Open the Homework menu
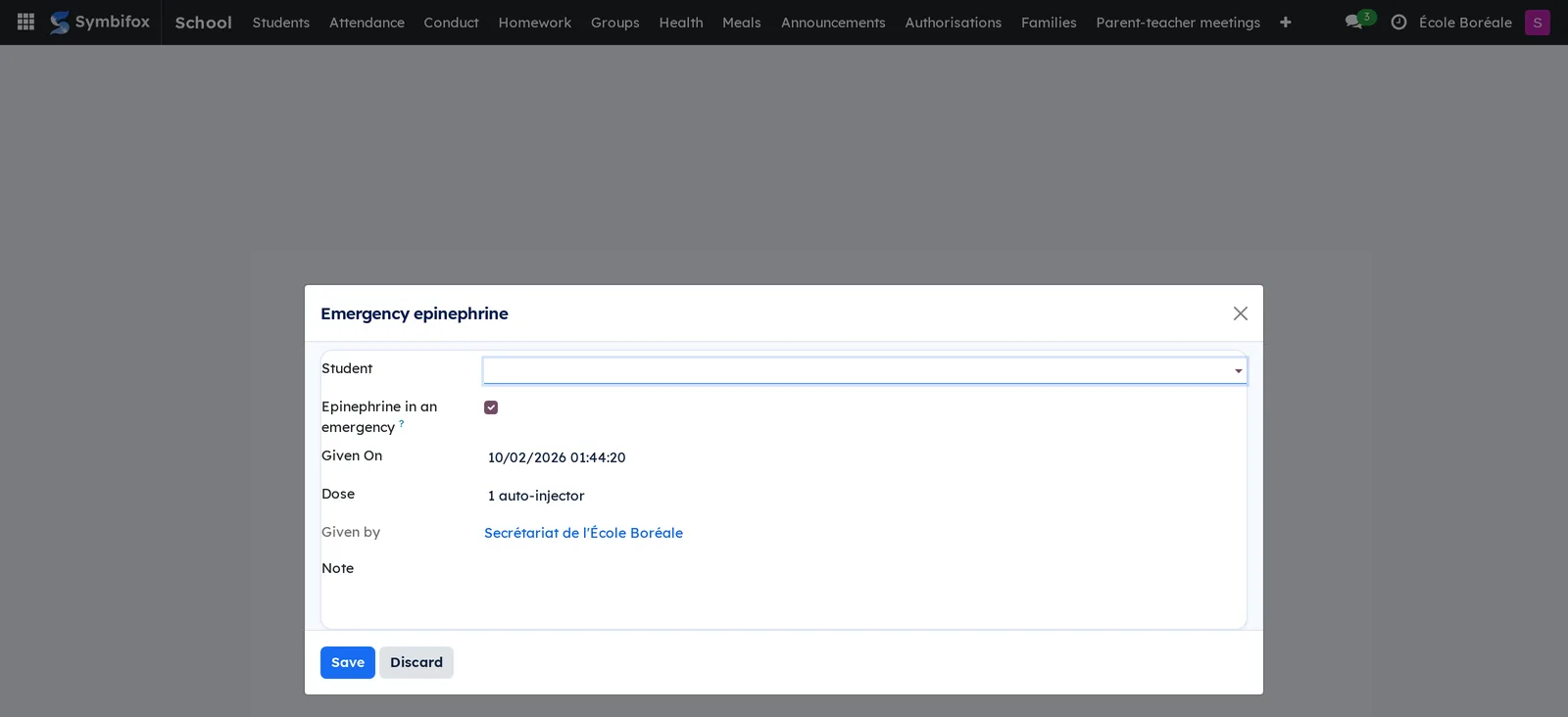Viewport: 1568px width, 717px height. (x=535, y=23)
